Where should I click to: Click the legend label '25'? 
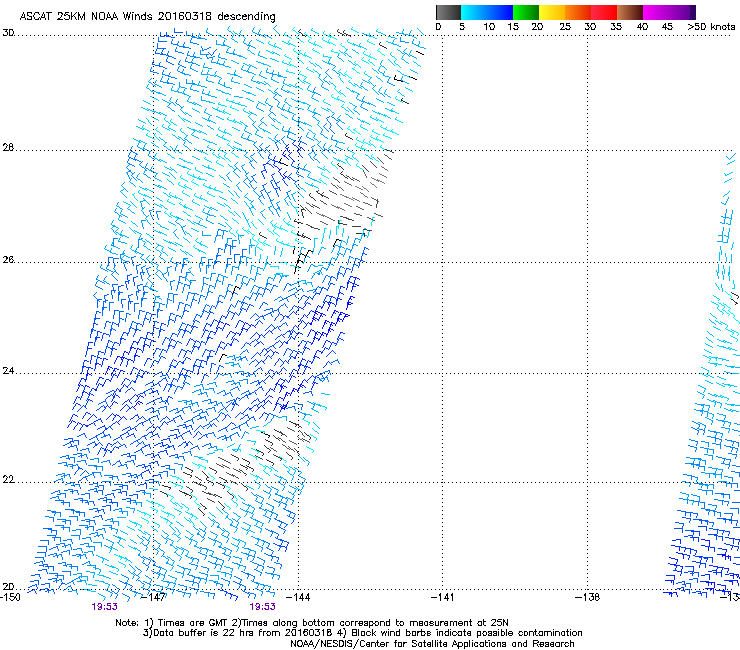(565, 27)
